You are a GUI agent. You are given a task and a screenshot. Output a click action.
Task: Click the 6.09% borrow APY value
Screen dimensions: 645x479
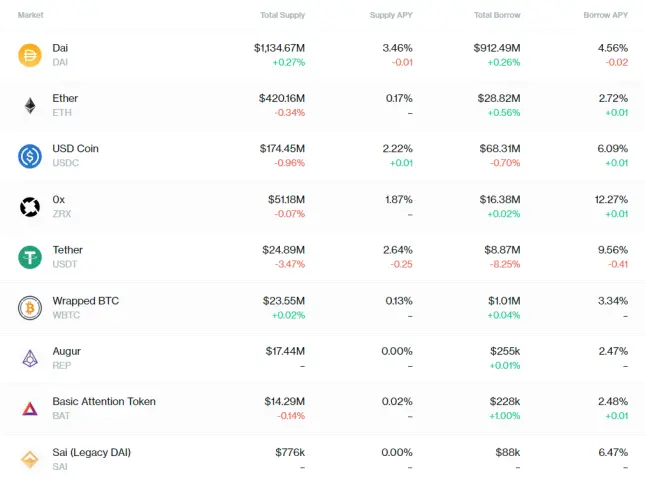[x=613, y=149]
